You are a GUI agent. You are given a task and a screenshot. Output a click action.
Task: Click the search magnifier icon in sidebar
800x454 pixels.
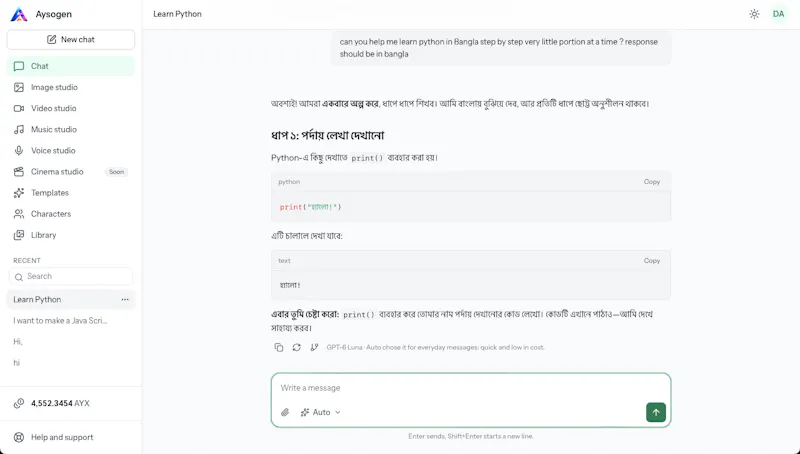click(19, 277)
